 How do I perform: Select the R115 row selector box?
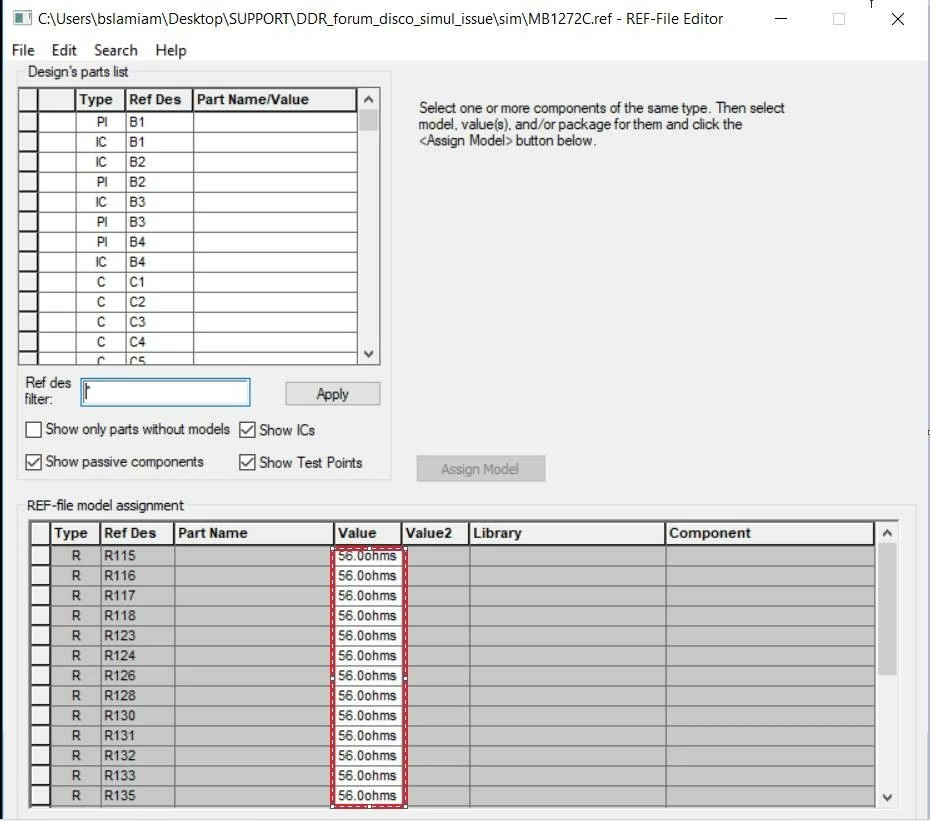tap(40, 556)
